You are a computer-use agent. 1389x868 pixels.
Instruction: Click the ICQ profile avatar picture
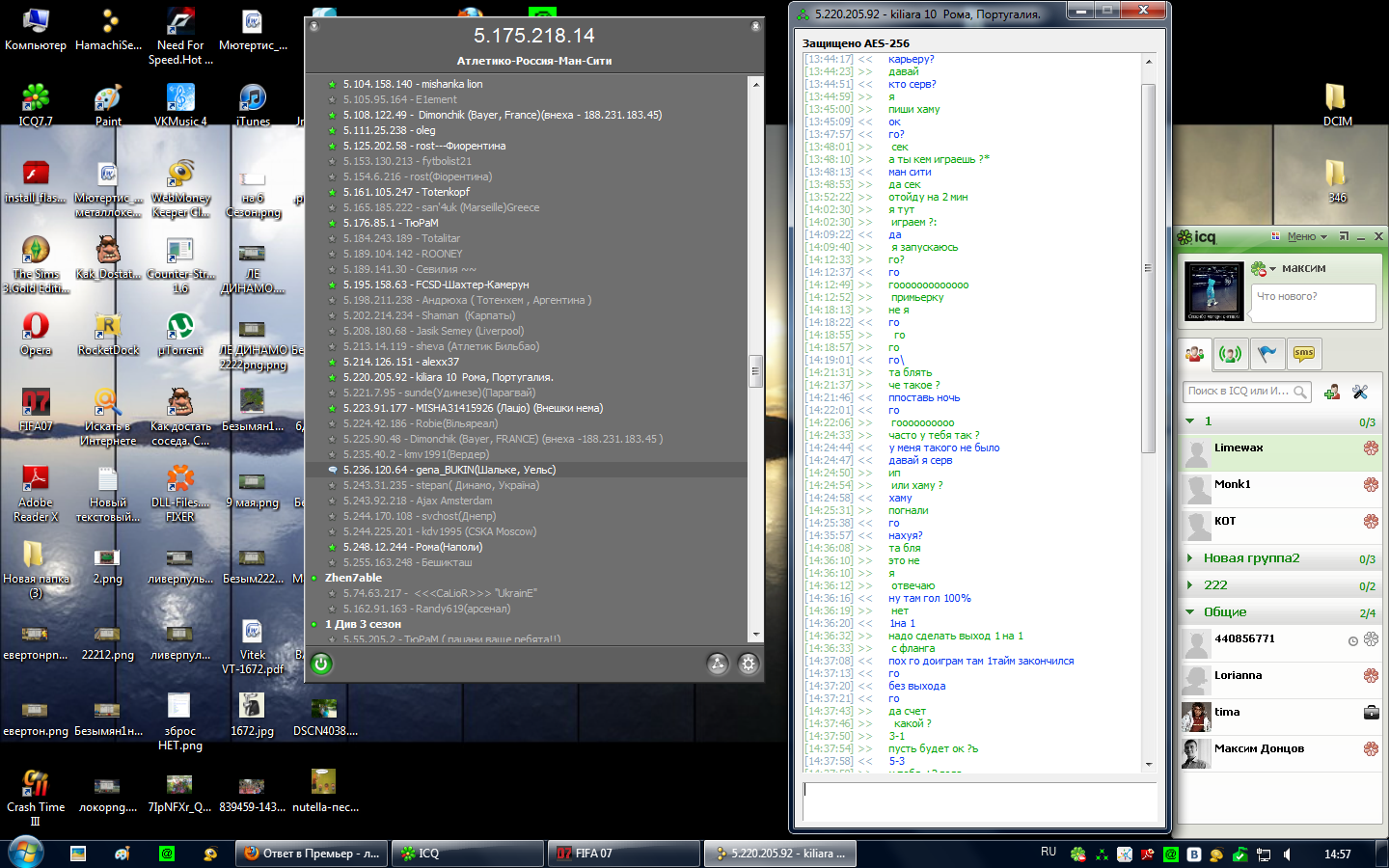click(1213, 290)
